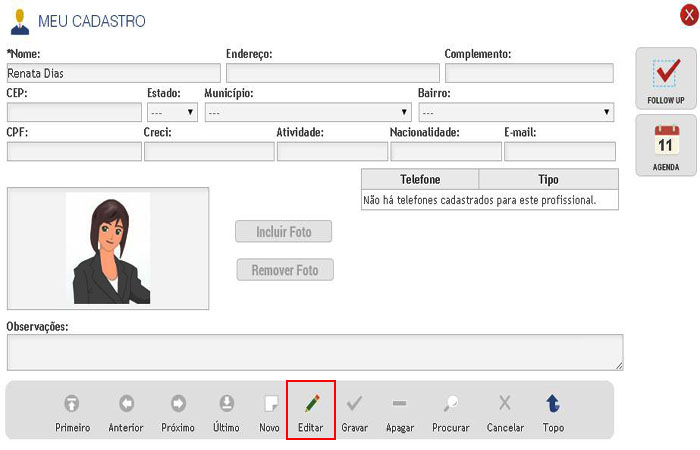Click the Editar pencil icon

click(x=311, y=404)
